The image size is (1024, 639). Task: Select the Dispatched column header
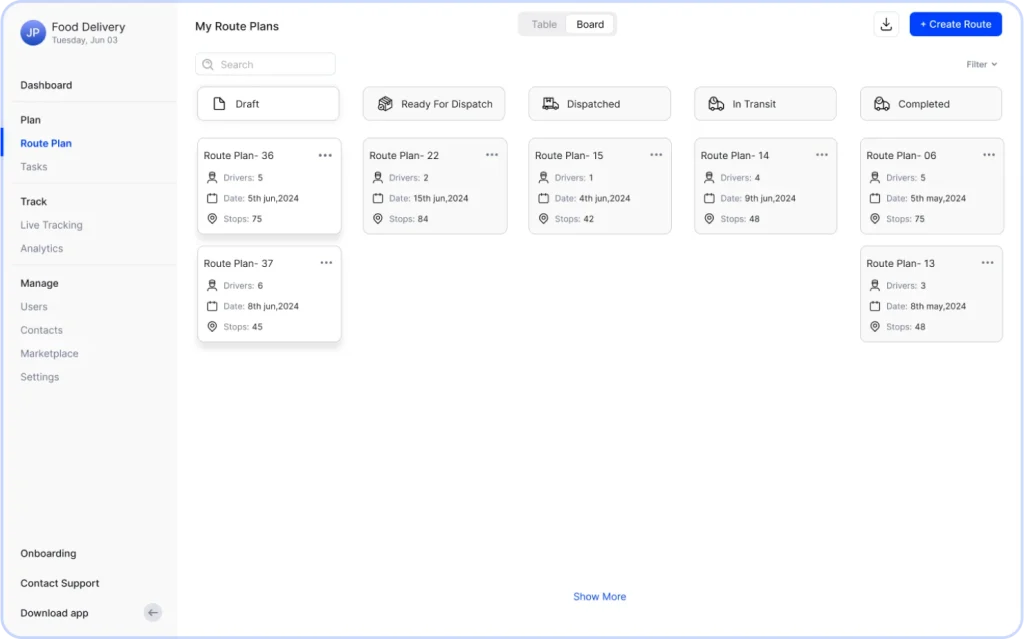pyautogui.click(x=600, y=103)
